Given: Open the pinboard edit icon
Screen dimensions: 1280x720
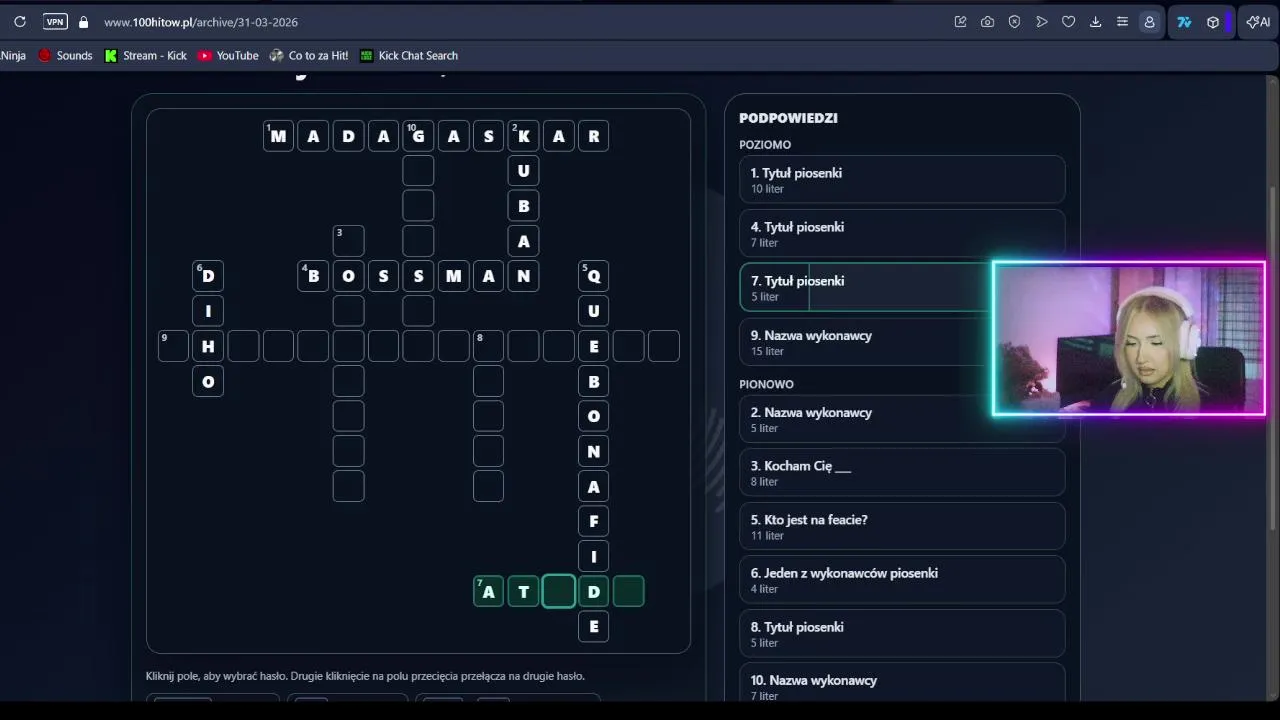Looking at the screenshot, I should pos(961,22).
